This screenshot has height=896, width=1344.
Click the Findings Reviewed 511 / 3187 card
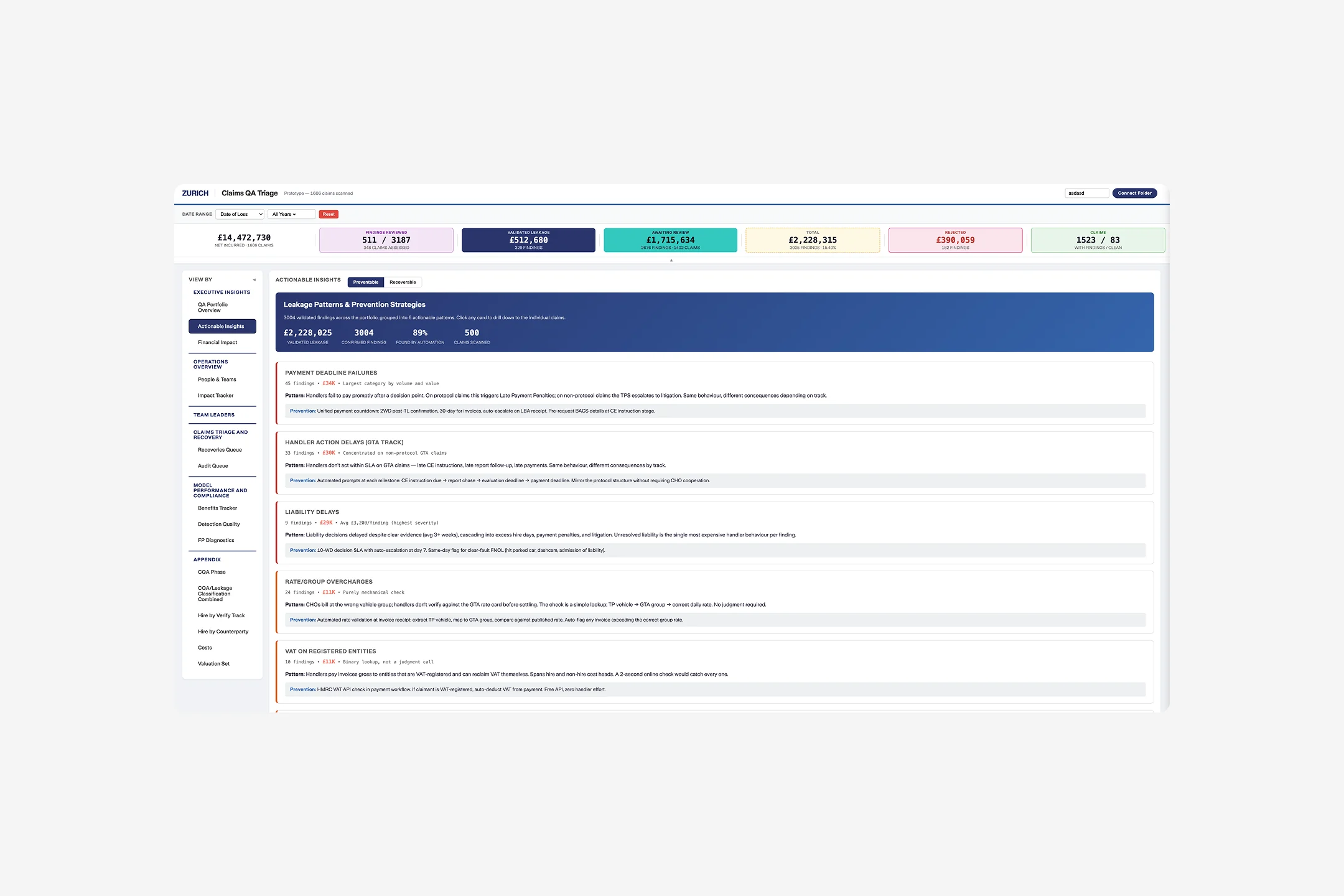pos(386,240)
